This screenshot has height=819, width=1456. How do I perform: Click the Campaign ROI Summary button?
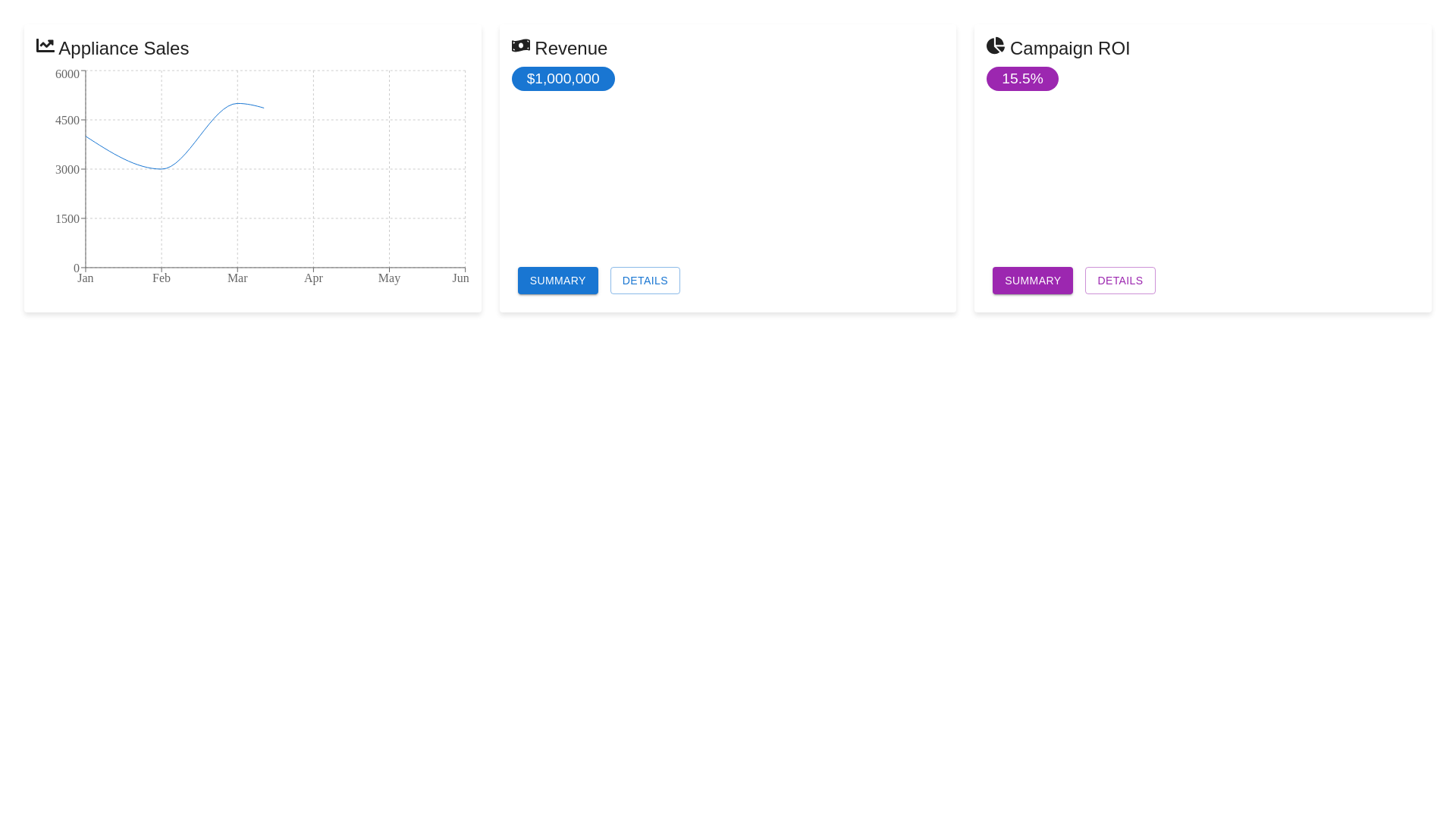click(1033, 281)
